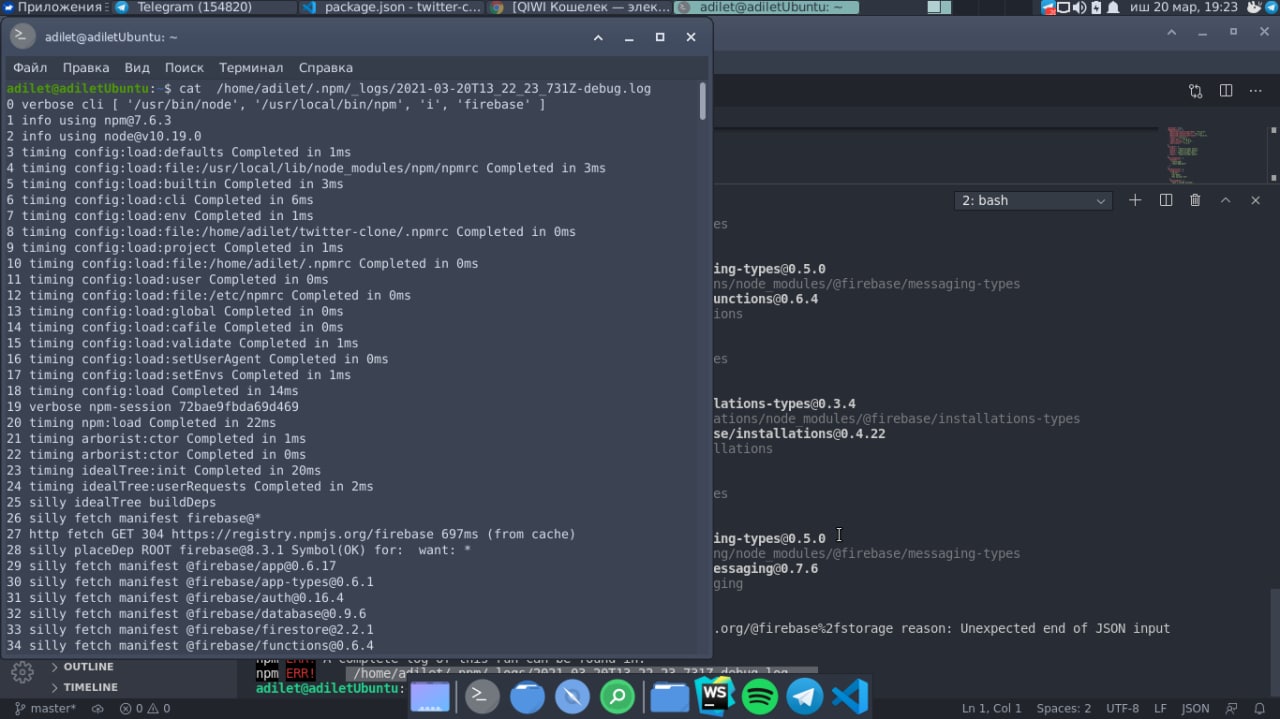This screenshot has height=719, width=1280.
Task: Kill the terminal with trash icon
Action: click(x=1195, y=200)
